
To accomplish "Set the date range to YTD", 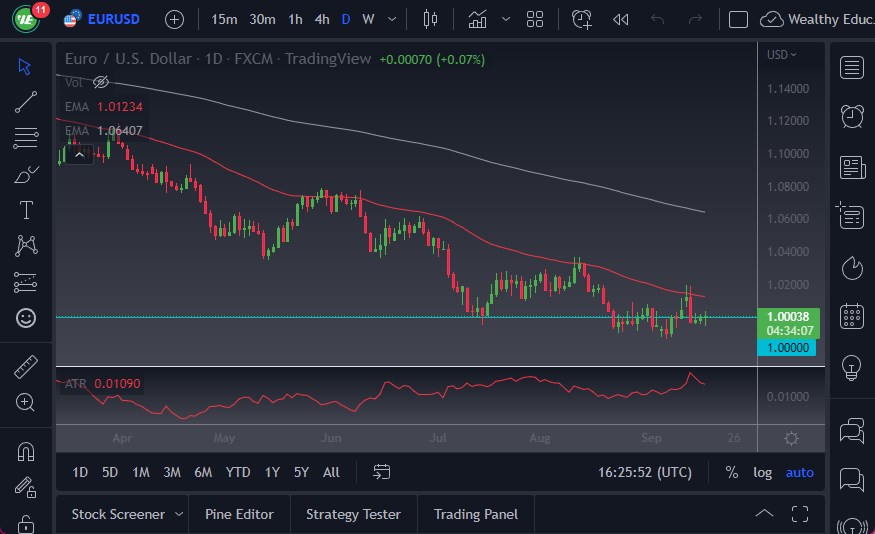I will click(238, 472).
